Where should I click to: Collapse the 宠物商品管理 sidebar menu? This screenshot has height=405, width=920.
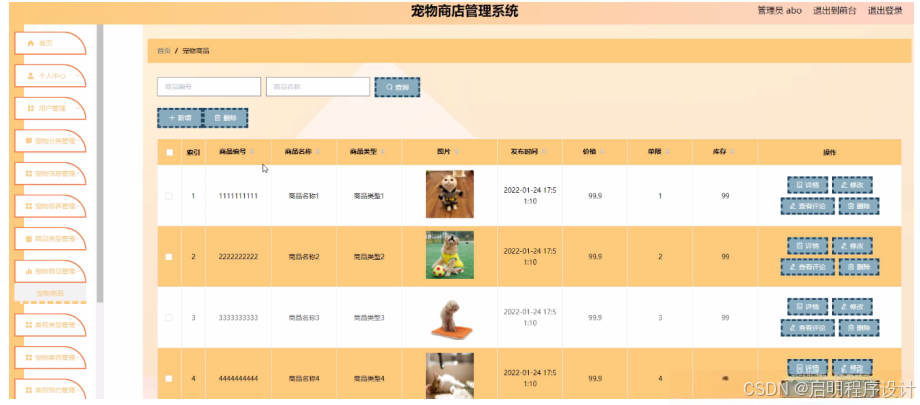[50, 271]
